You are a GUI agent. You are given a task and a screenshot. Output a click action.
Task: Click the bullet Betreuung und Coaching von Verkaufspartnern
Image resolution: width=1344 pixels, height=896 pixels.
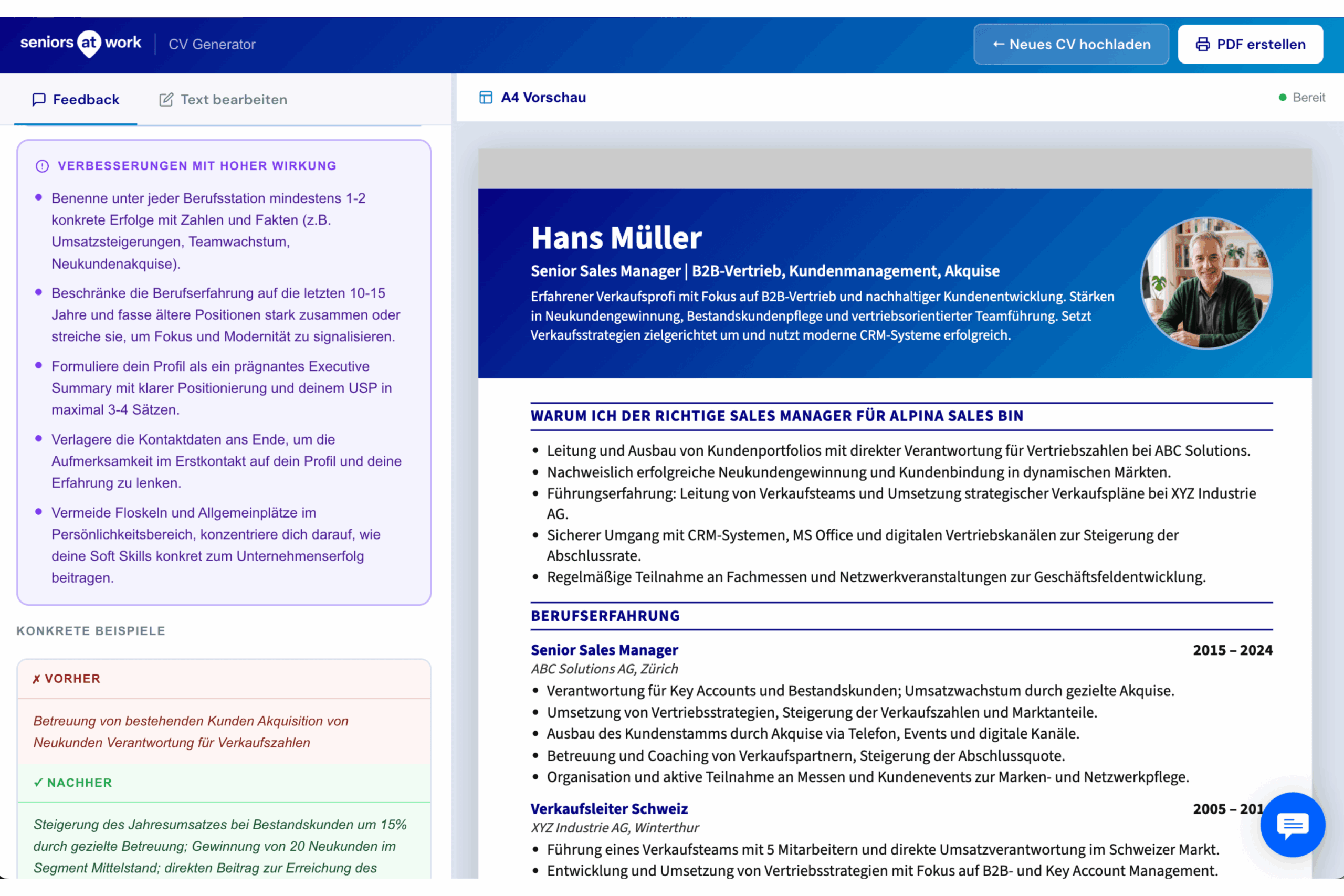[x=806, y=756]
